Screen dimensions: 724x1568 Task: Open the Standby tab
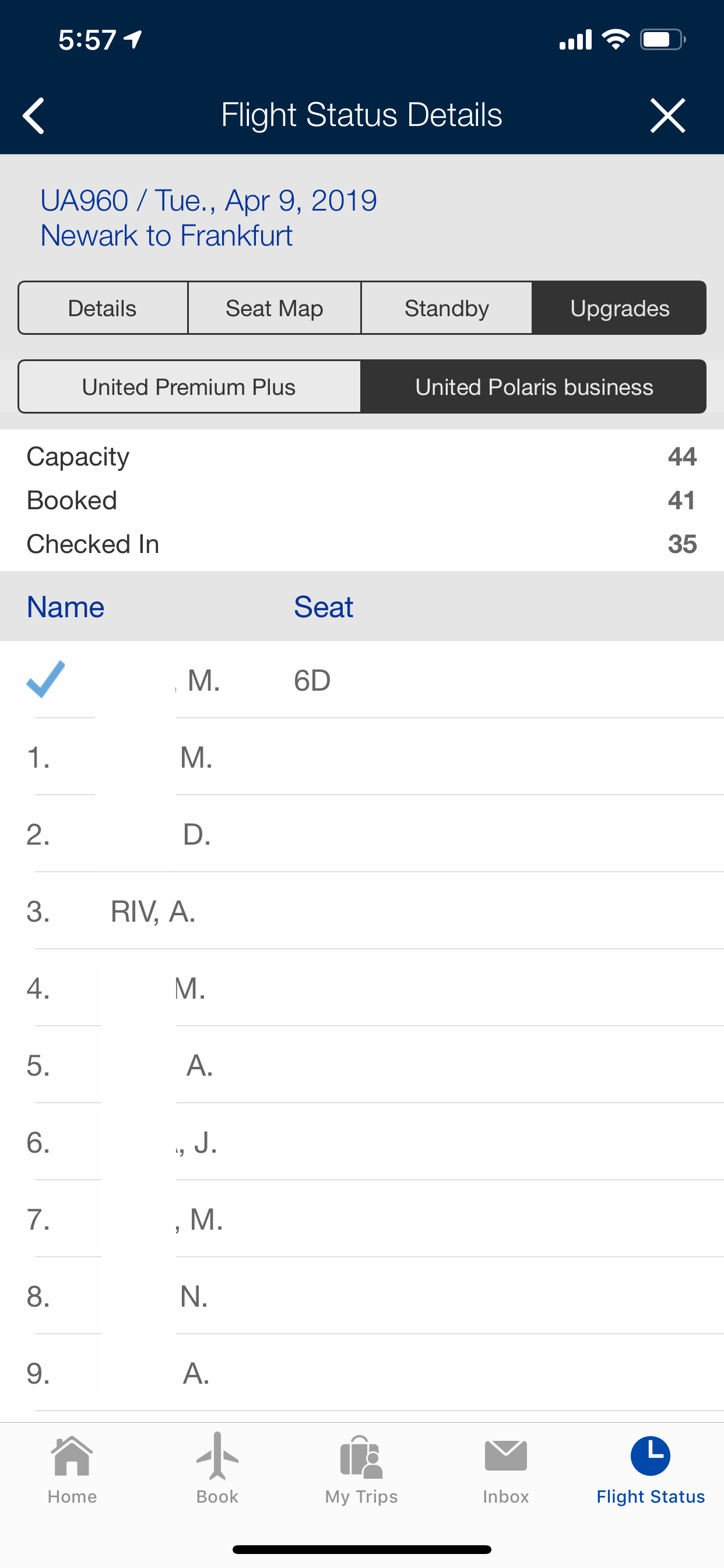[447, 308]
